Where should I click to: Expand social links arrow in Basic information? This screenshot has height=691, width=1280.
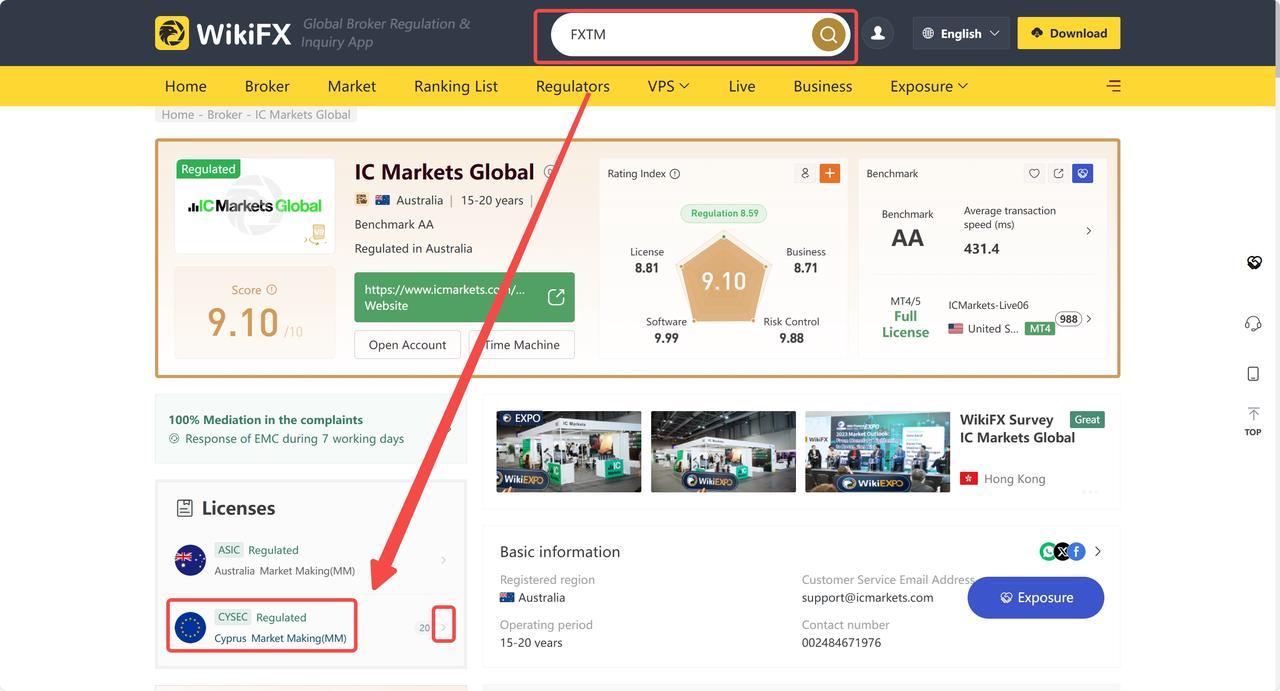coord(1098,551)
